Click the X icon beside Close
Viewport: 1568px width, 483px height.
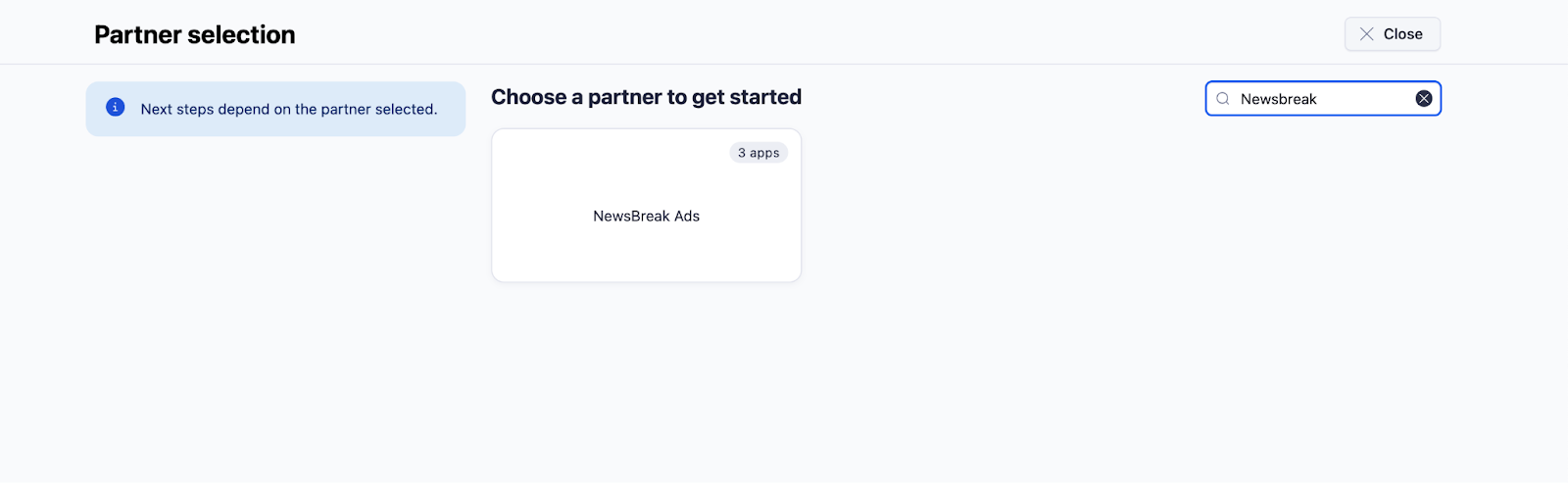point(1367,34)
